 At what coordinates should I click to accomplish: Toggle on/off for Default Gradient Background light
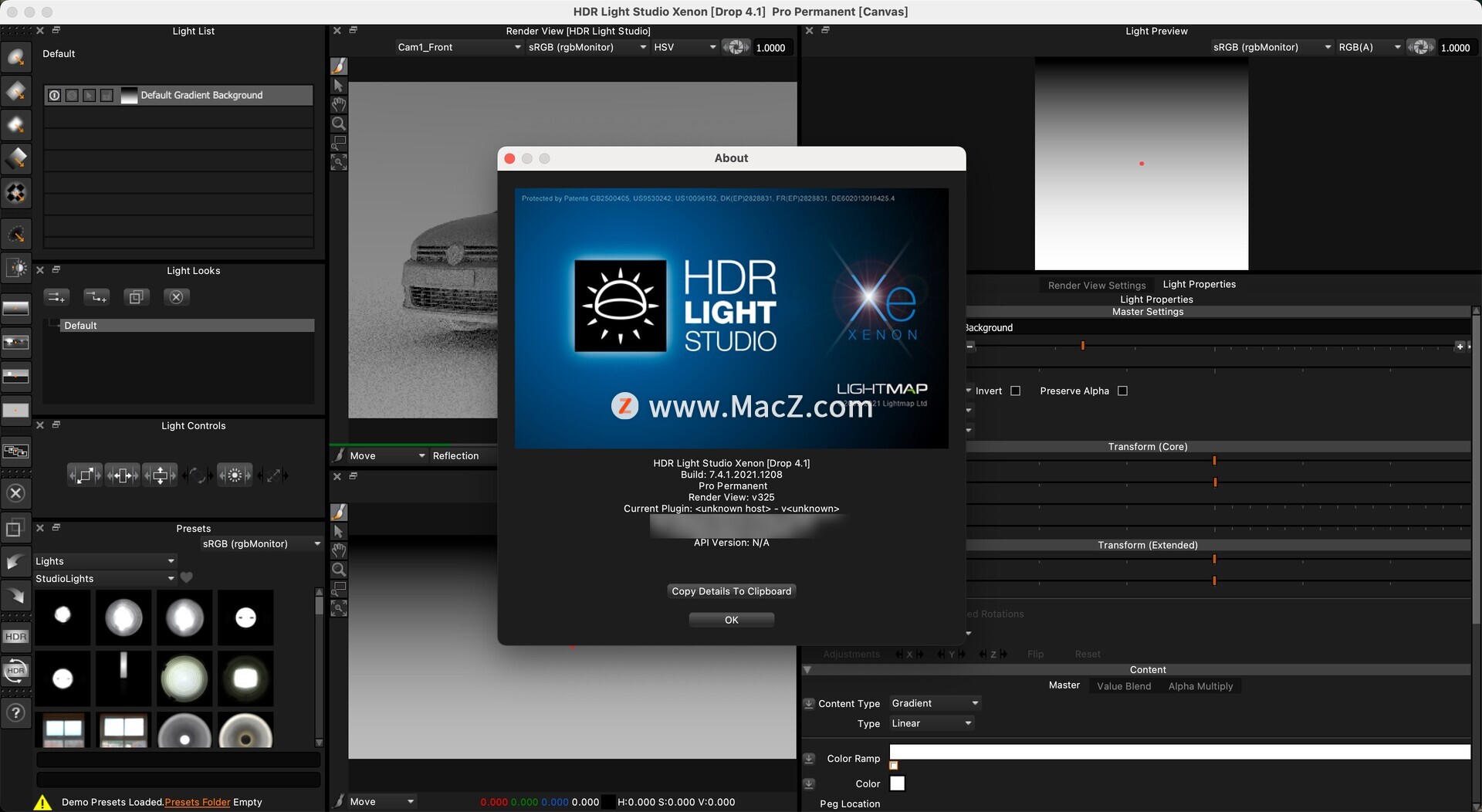[x=54, y=96]
